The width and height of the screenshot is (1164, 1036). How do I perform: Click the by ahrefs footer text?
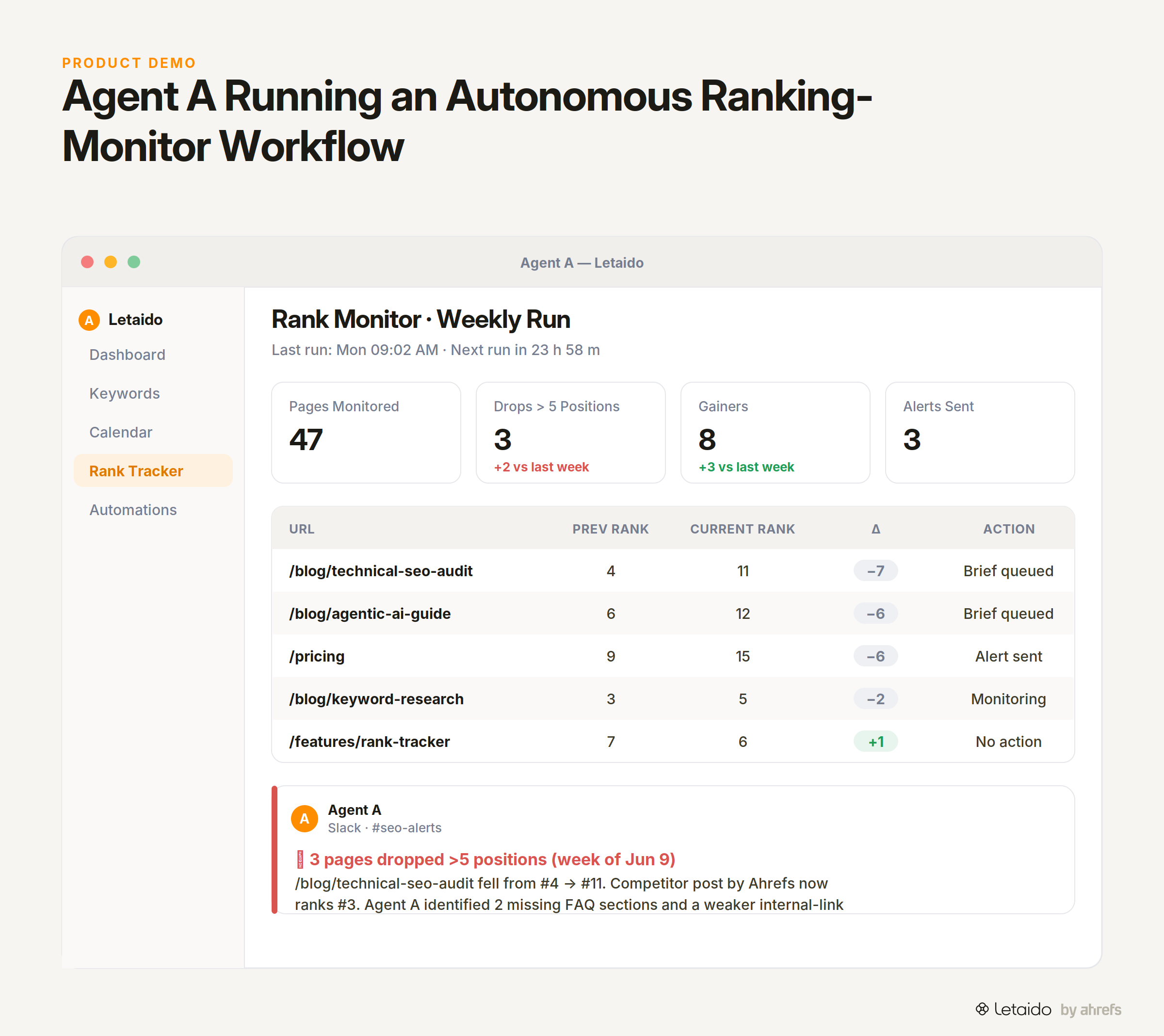[x=1091, y=1010]
